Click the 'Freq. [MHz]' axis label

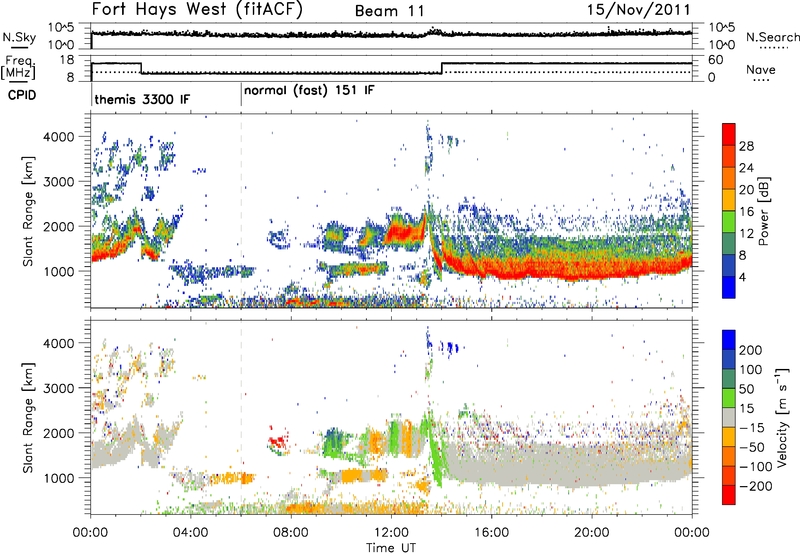[x=18, y=67]
